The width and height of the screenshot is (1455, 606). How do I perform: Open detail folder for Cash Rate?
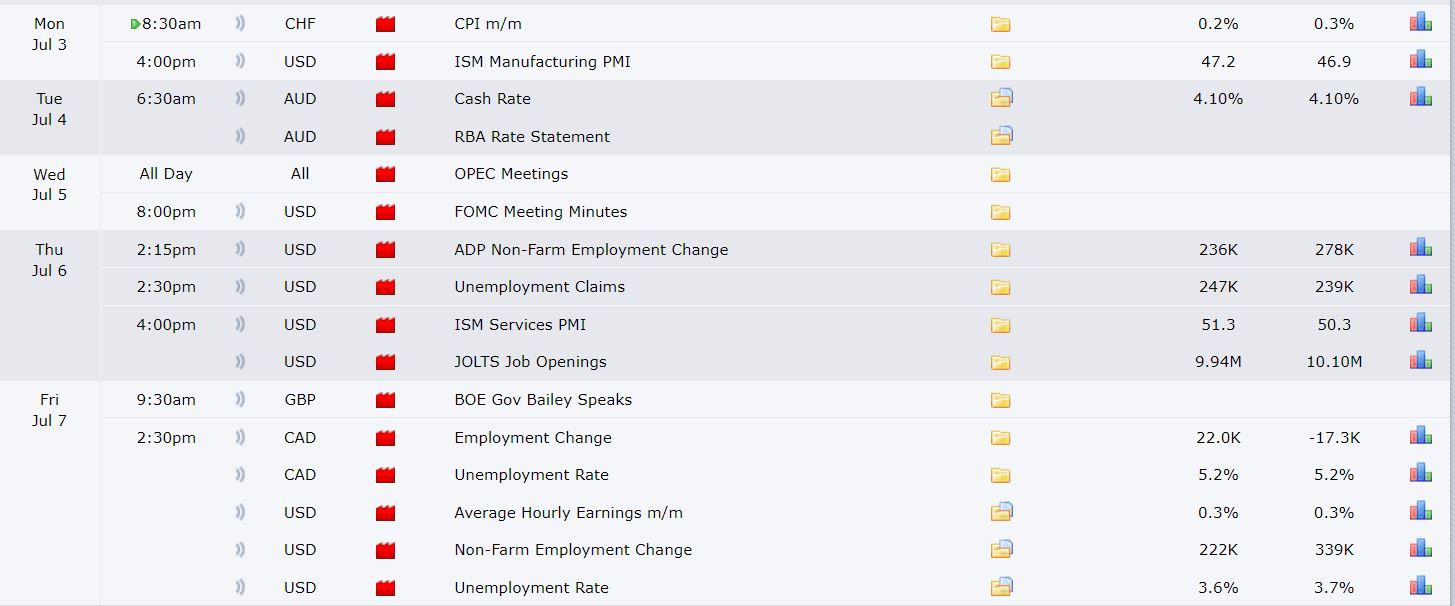point(1002,98)
